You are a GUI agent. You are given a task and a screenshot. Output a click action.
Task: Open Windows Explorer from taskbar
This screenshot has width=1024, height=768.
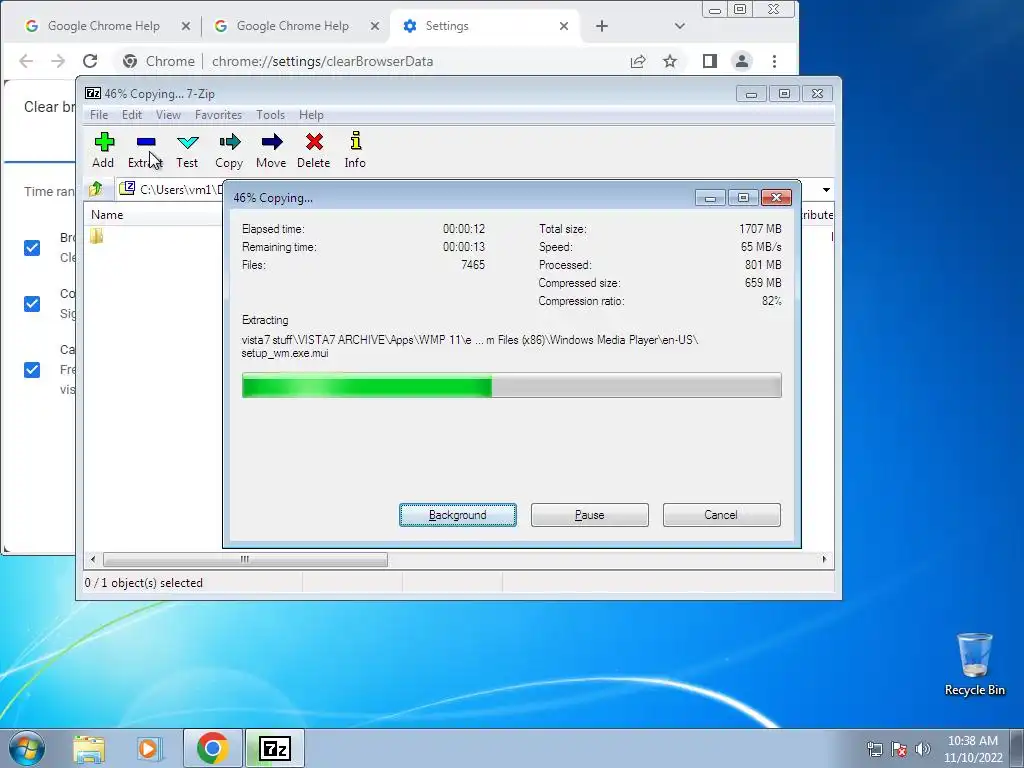[x=89, y=748]
